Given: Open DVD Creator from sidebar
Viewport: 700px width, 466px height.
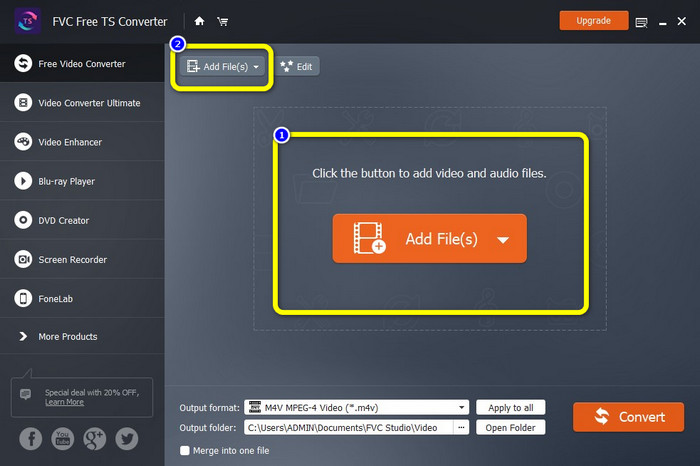Looking at the screenshot, I should [x=82, y=221].
